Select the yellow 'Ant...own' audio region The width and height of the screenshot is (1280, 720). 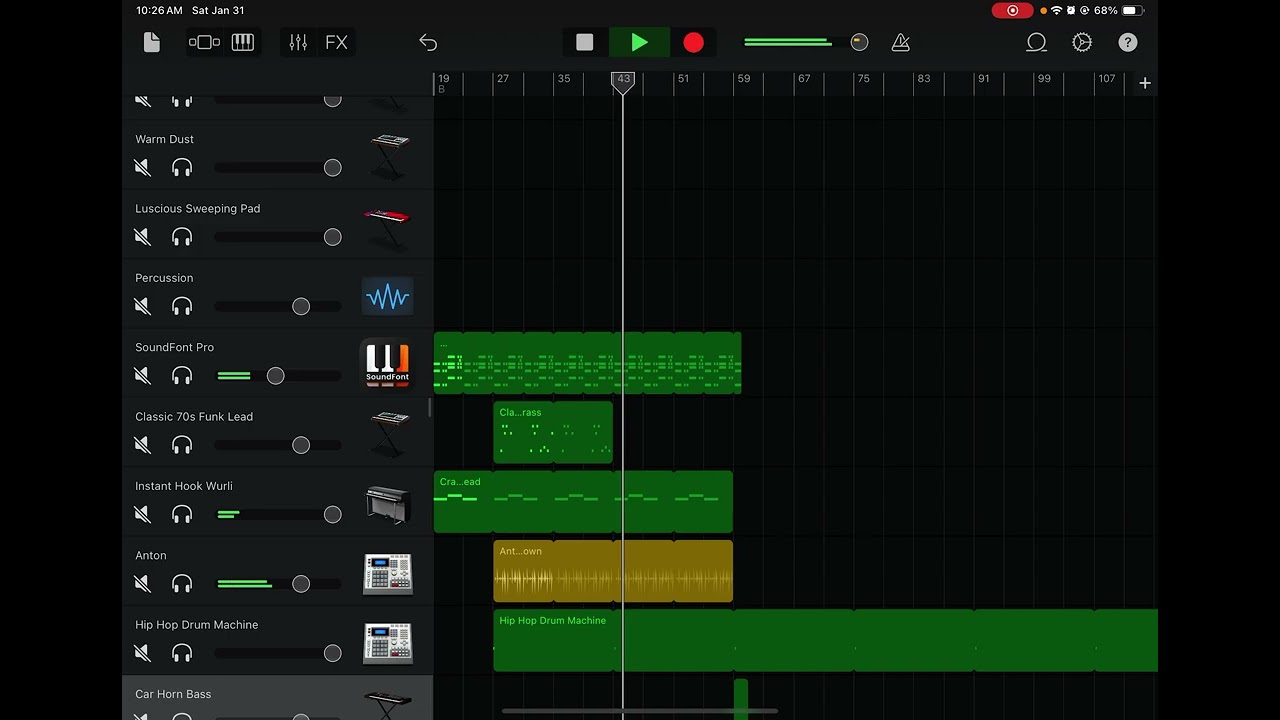pos(613,571)
